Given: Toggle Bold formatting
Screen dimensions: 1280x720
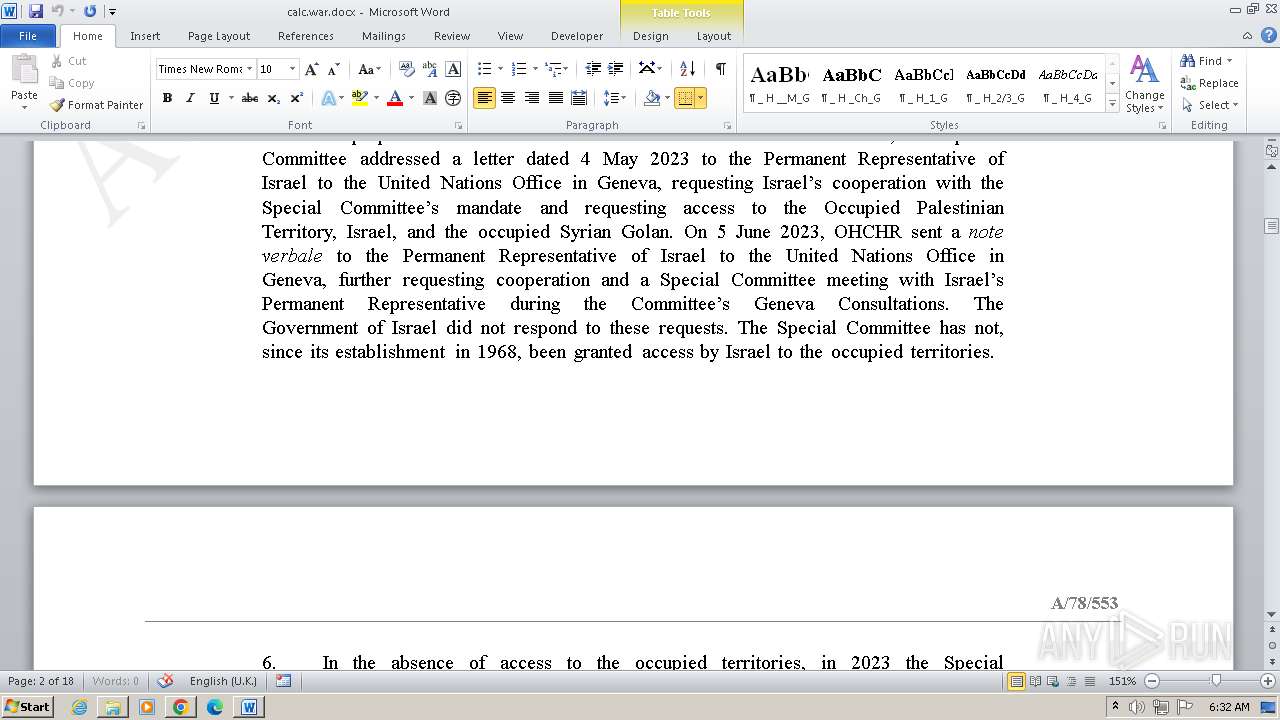Looking at the screenshot, I should point(167,98).
